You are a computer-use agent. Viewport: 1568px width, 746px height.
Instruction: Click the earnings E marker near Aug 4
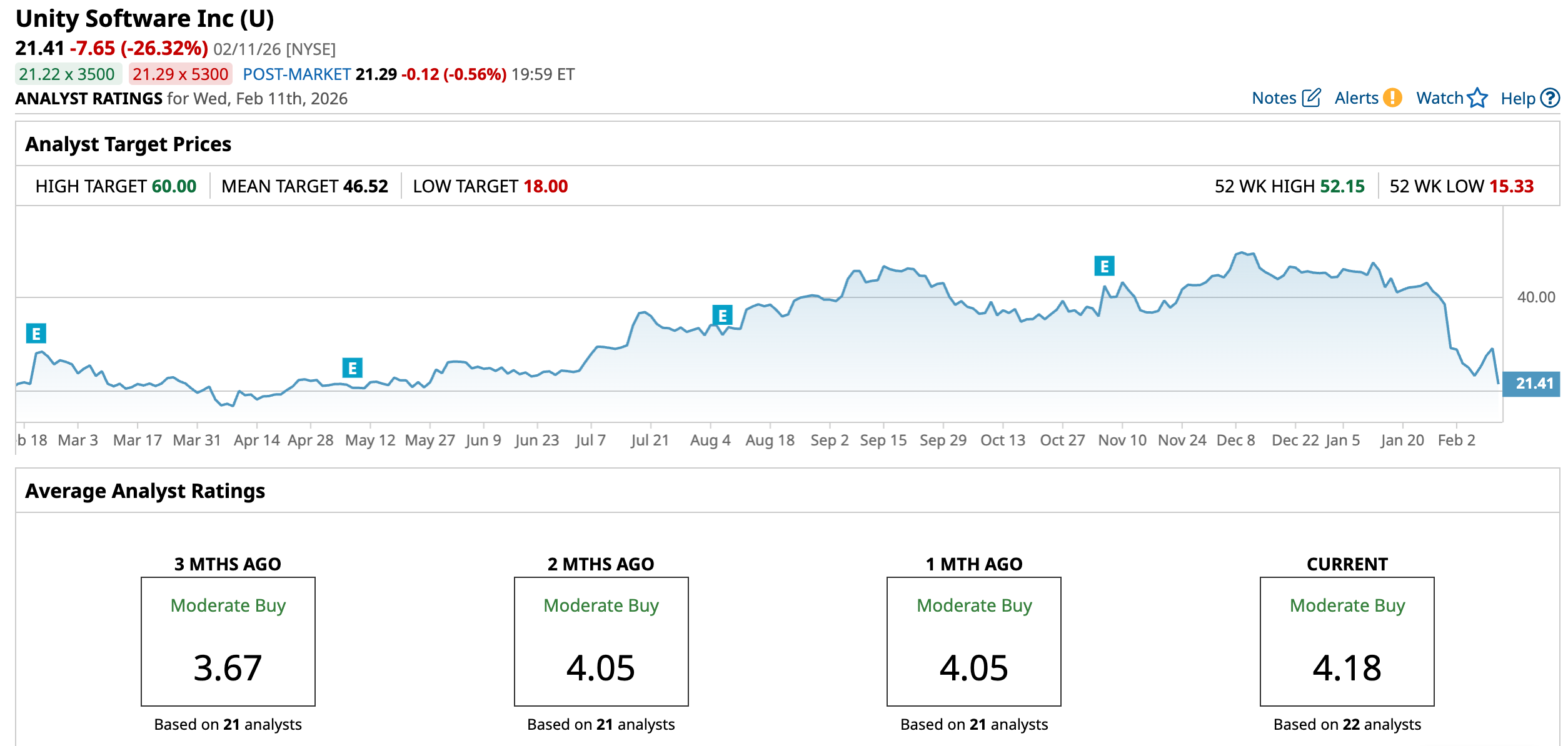tap(722, 316)
